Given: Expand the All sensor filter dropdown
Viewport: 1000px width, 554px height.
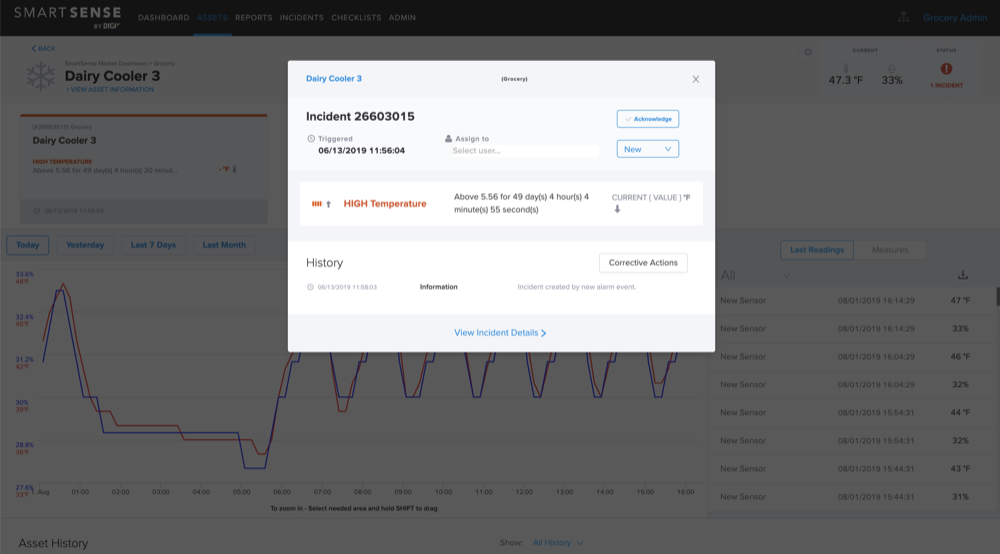Looking at the screenshot, I should pyautogui.click(x=755, y=275).
